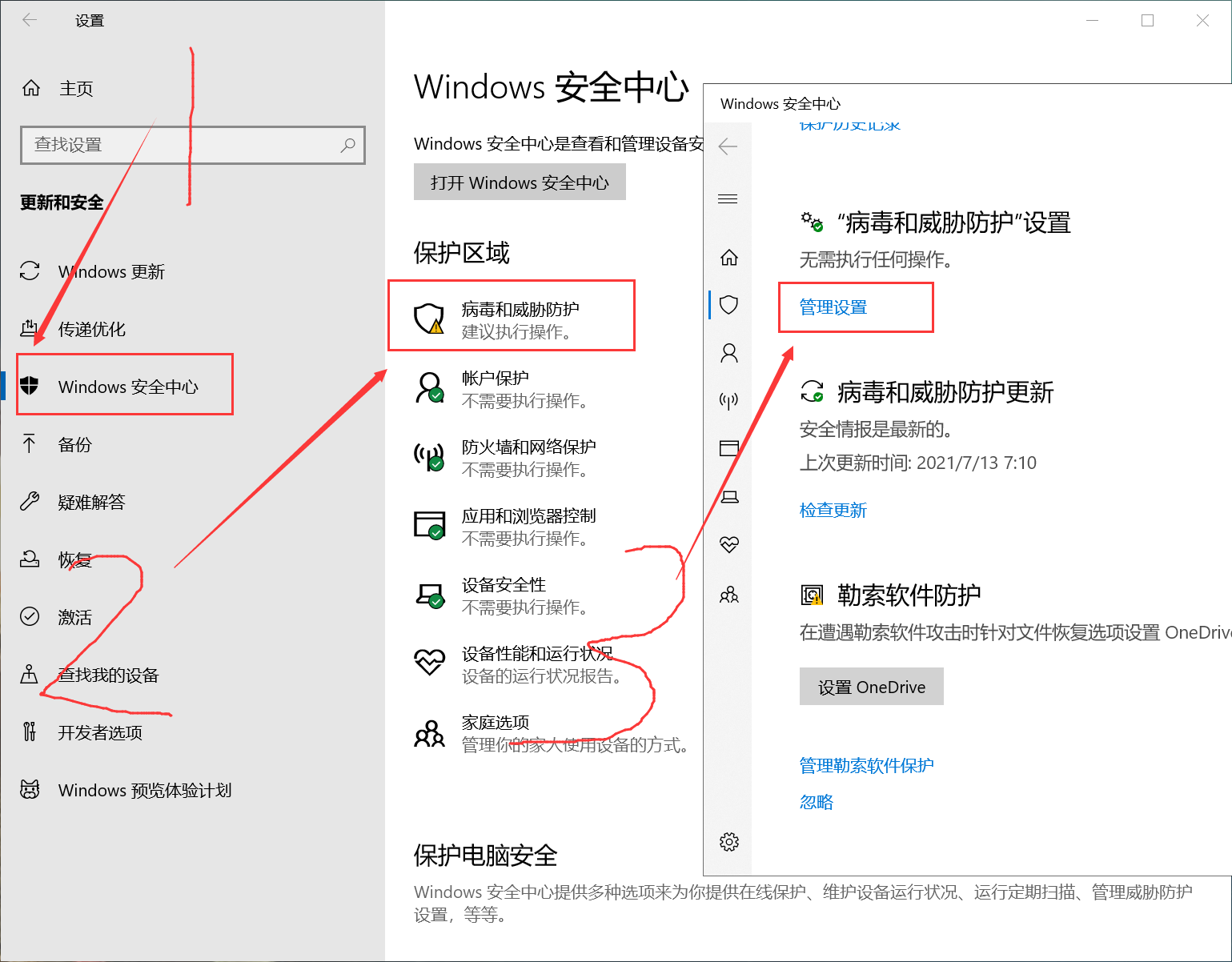Click the shield icon in Security Center nav rail
This screenshot has width=1232, height=962.
[728, 304]
